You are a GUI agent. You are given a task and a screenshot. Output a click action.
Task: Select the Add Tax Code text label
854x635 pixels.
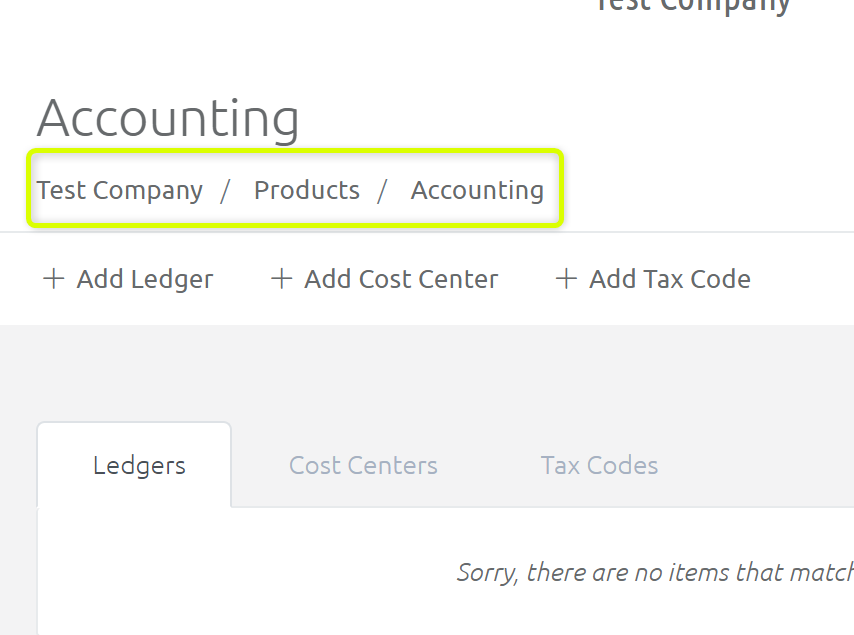670,279
